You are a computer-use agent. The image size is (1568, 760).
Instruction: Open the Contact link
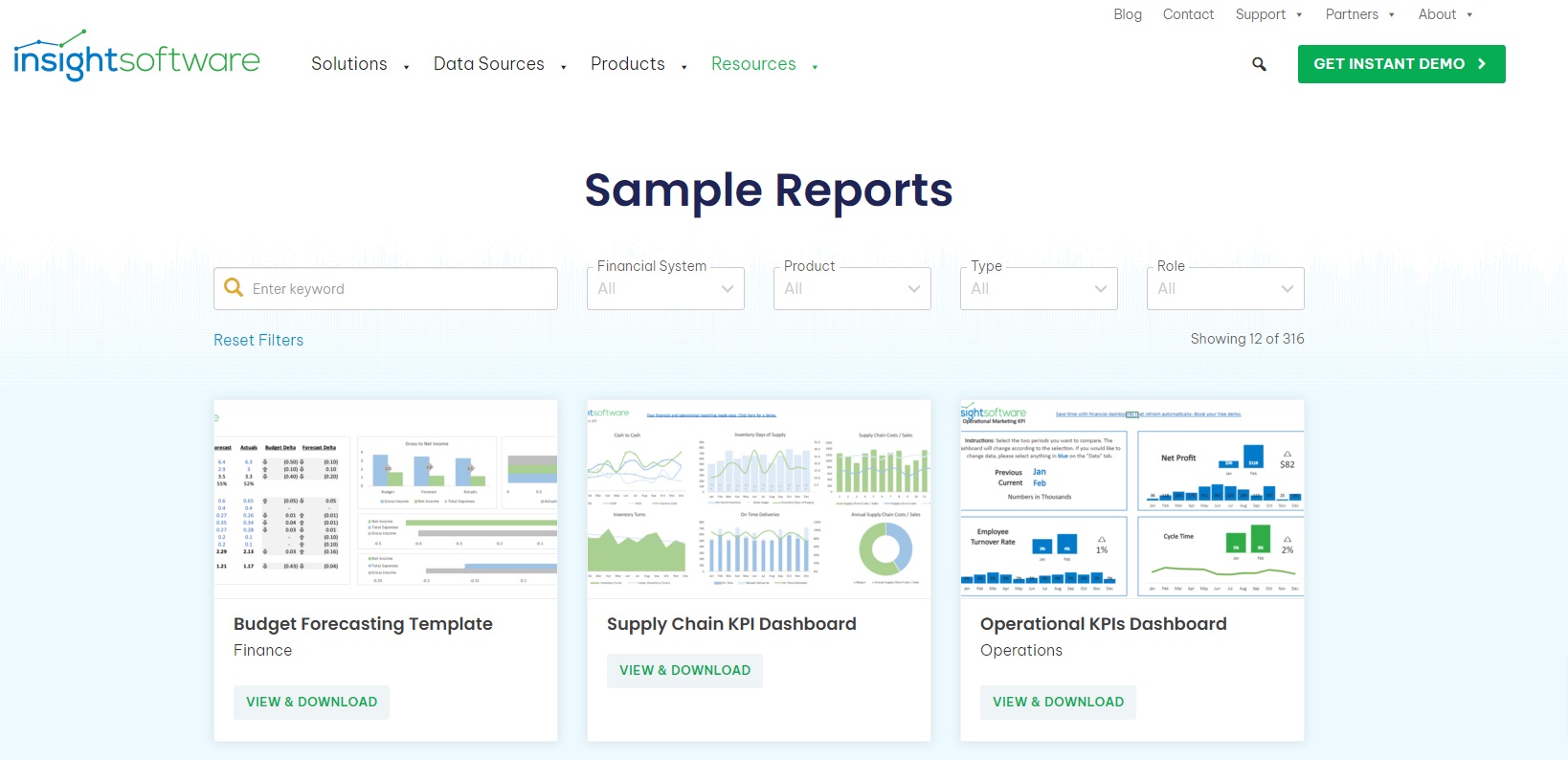(1188, 14)
